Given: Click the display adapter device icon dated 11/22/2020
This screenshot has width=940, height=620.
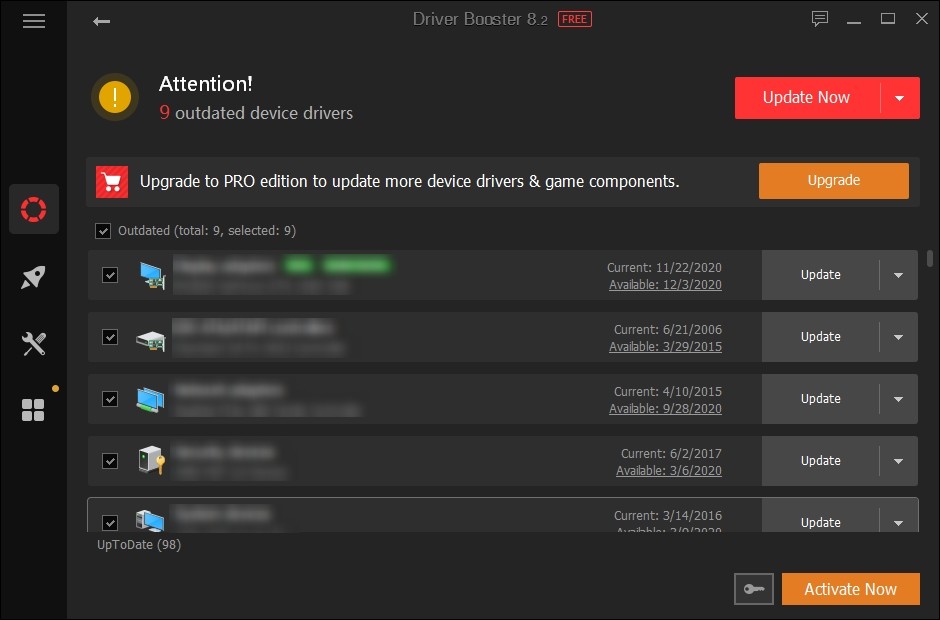Looking at the screenshot, I should click(x=152, y=275).
